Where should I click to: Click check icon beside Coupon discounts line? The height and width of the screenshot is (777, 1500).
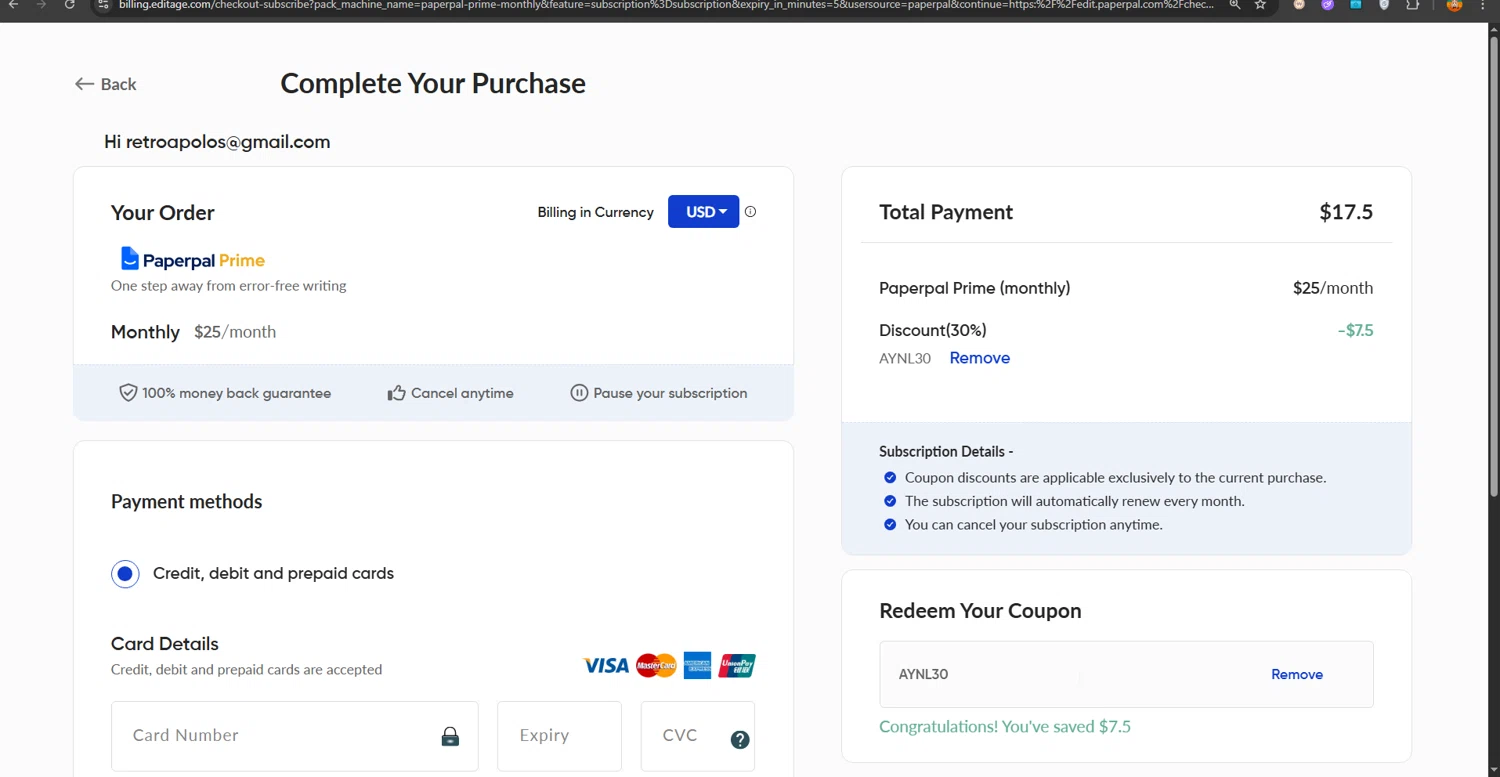890,478
